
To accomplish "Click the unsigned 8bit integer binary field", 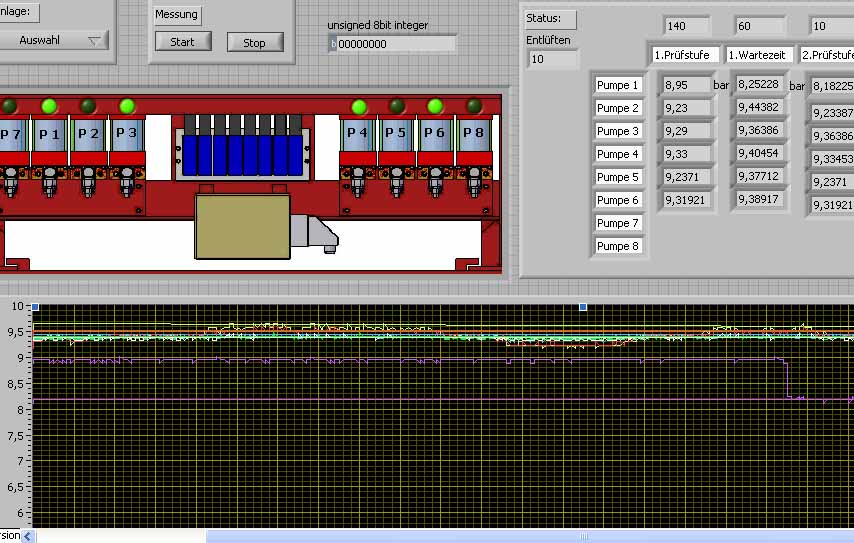I will tap(395, 44).
